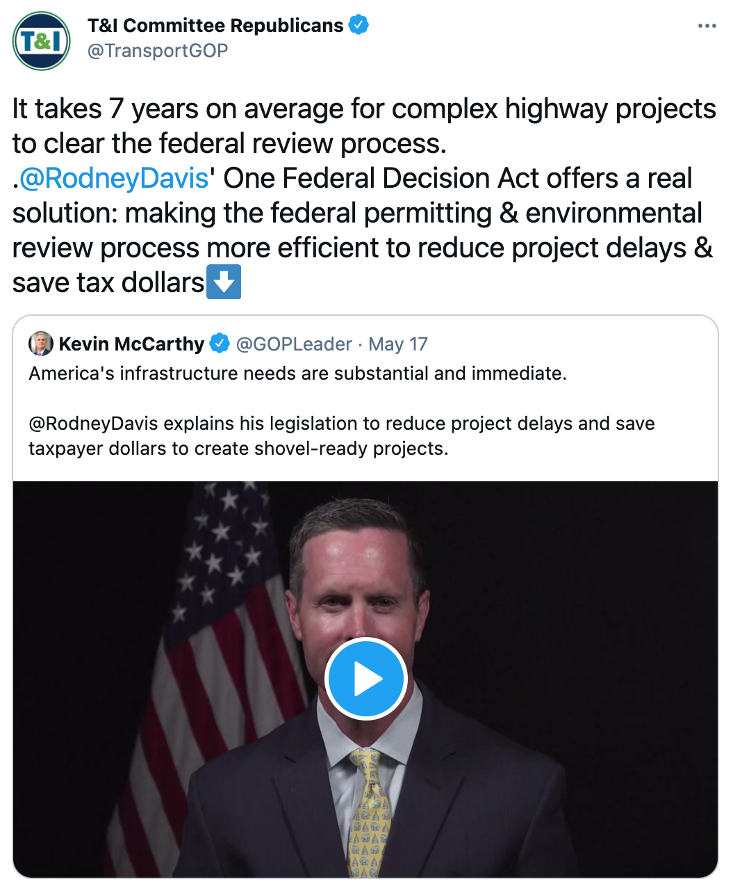The image size is (734, 894).
Task: Click the Kevin McCarthy display name
Action: tap(131, 344)
